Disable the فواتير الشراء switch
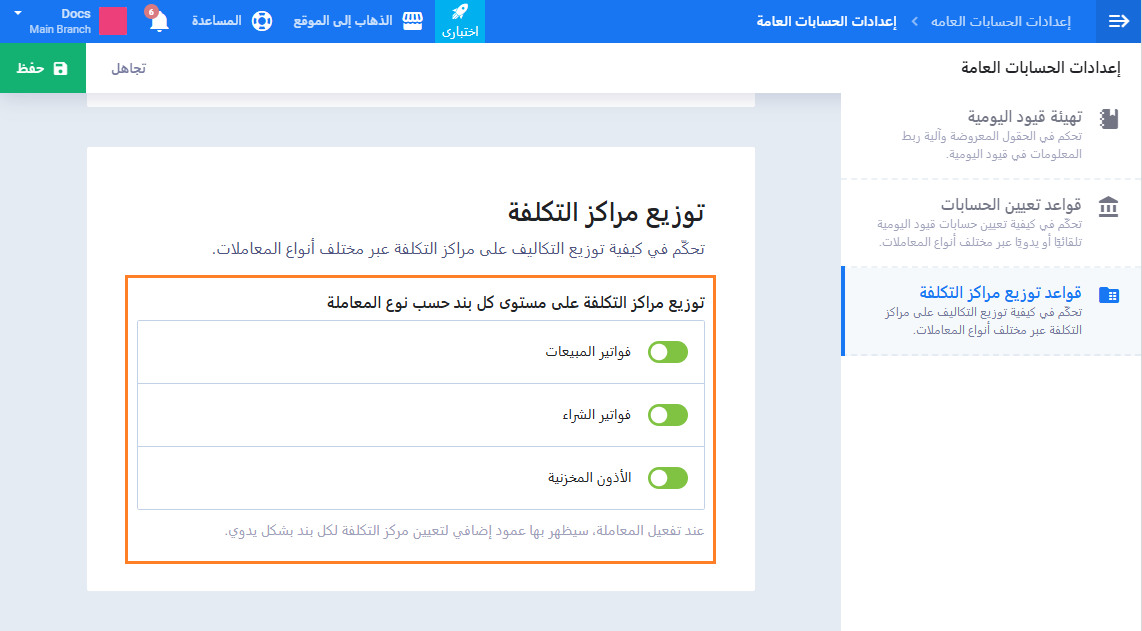The width and height of the screenshot is (1142, 631). click(x=668, y=415)
